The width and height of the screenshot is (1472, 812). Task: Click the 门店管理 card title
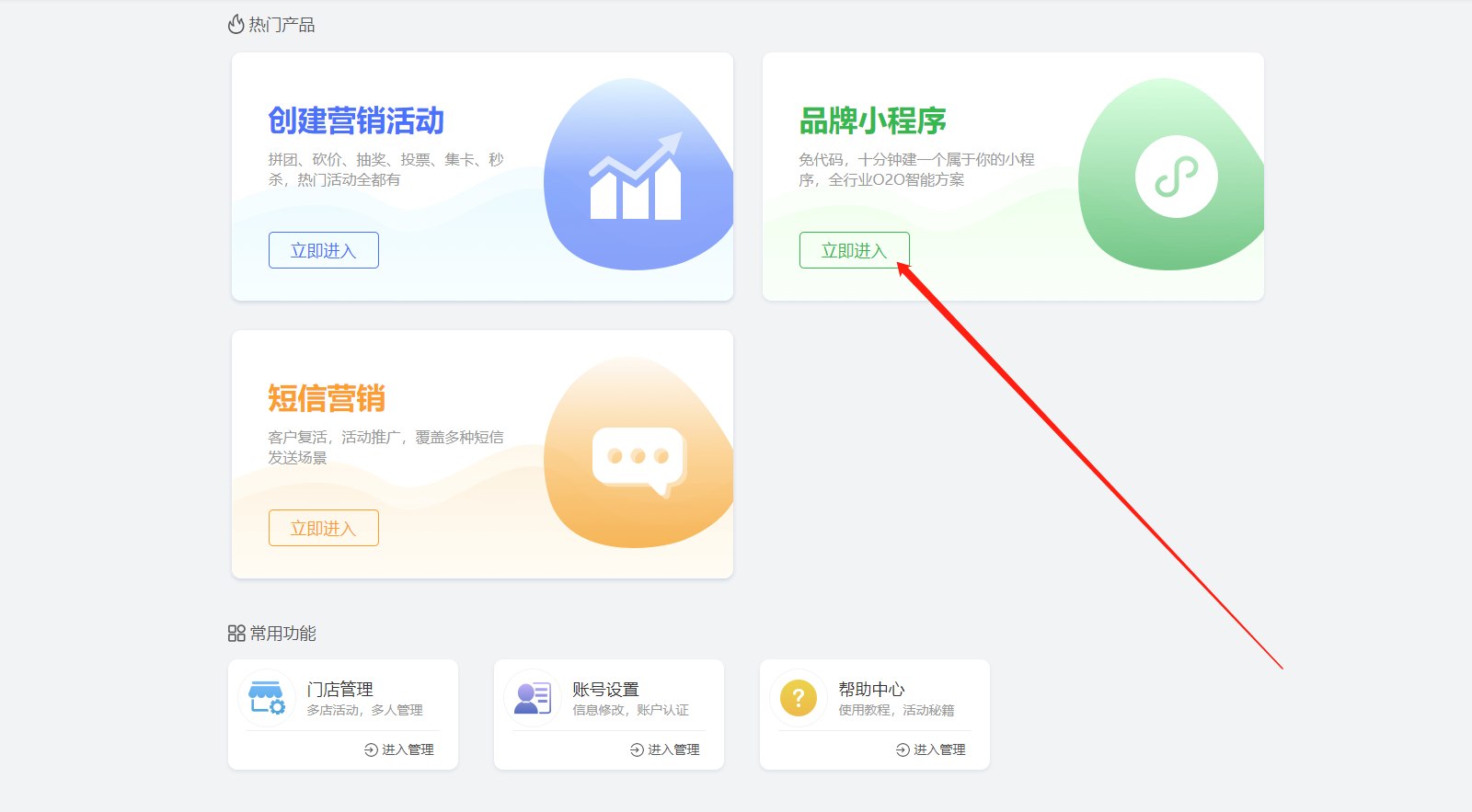click(339, 689)
